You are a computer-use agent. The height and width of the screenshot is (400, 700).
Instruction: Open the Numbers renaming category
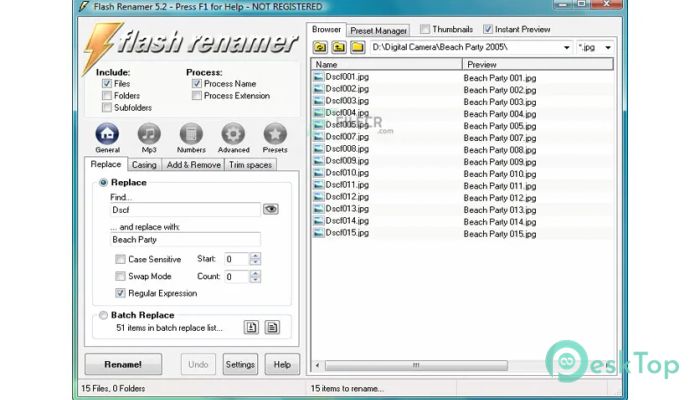[x=191, y=138]
